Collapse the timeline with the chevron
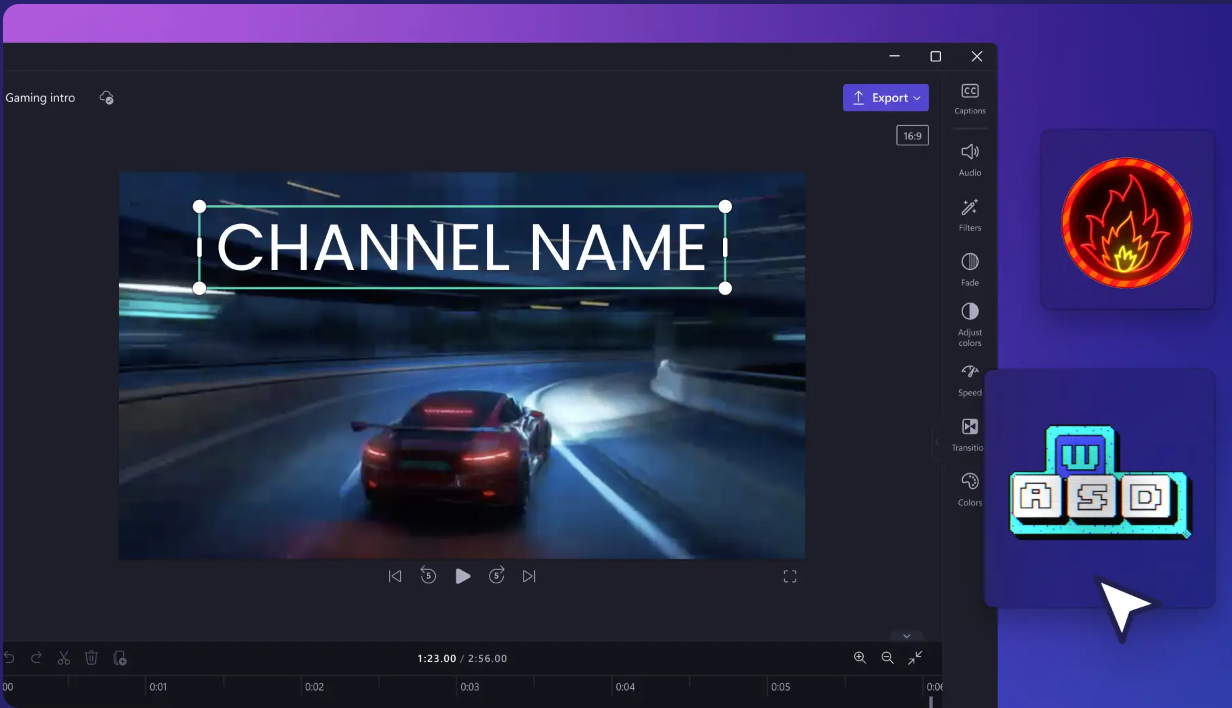The width and height of the screenshot is (1232, 708). point(907,636)
